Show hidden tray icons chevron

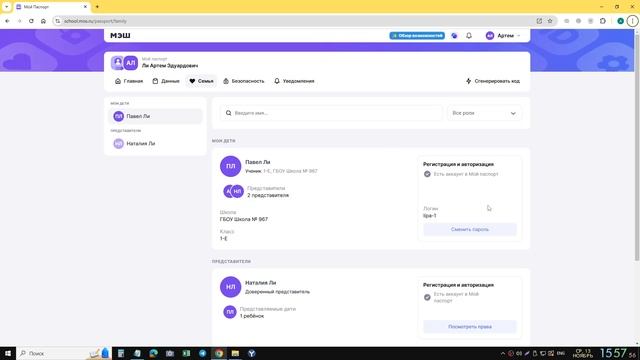(502, 353)
